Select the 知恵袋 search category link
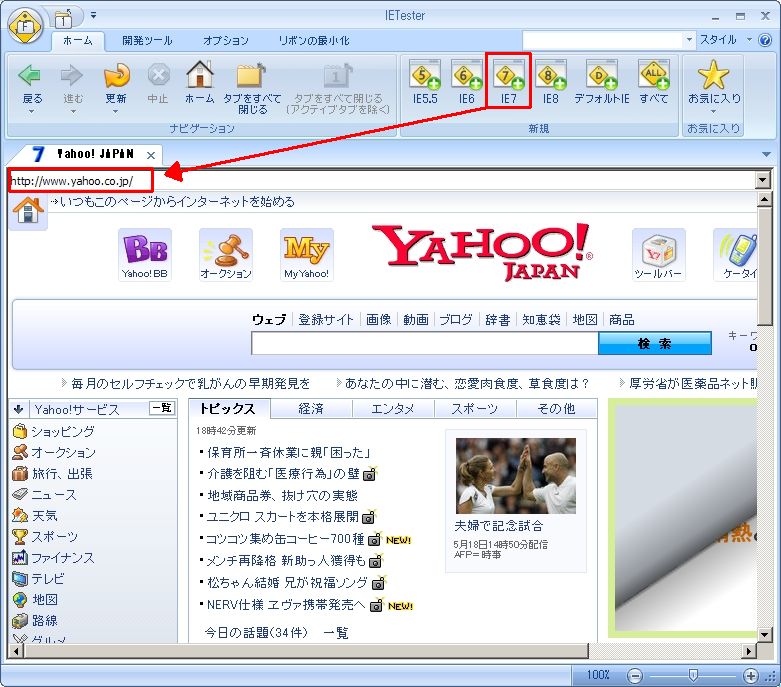This screenshot has height=687, width=781. coord(541,319)
